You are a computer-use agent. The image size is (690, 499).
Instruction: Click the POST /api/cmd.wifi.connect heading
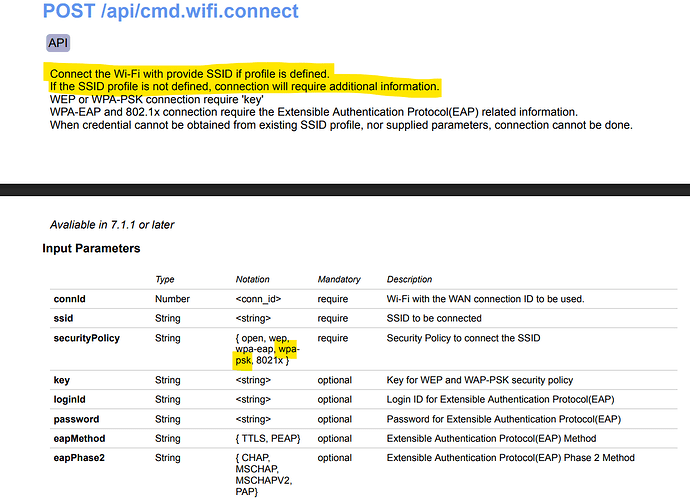170,12
